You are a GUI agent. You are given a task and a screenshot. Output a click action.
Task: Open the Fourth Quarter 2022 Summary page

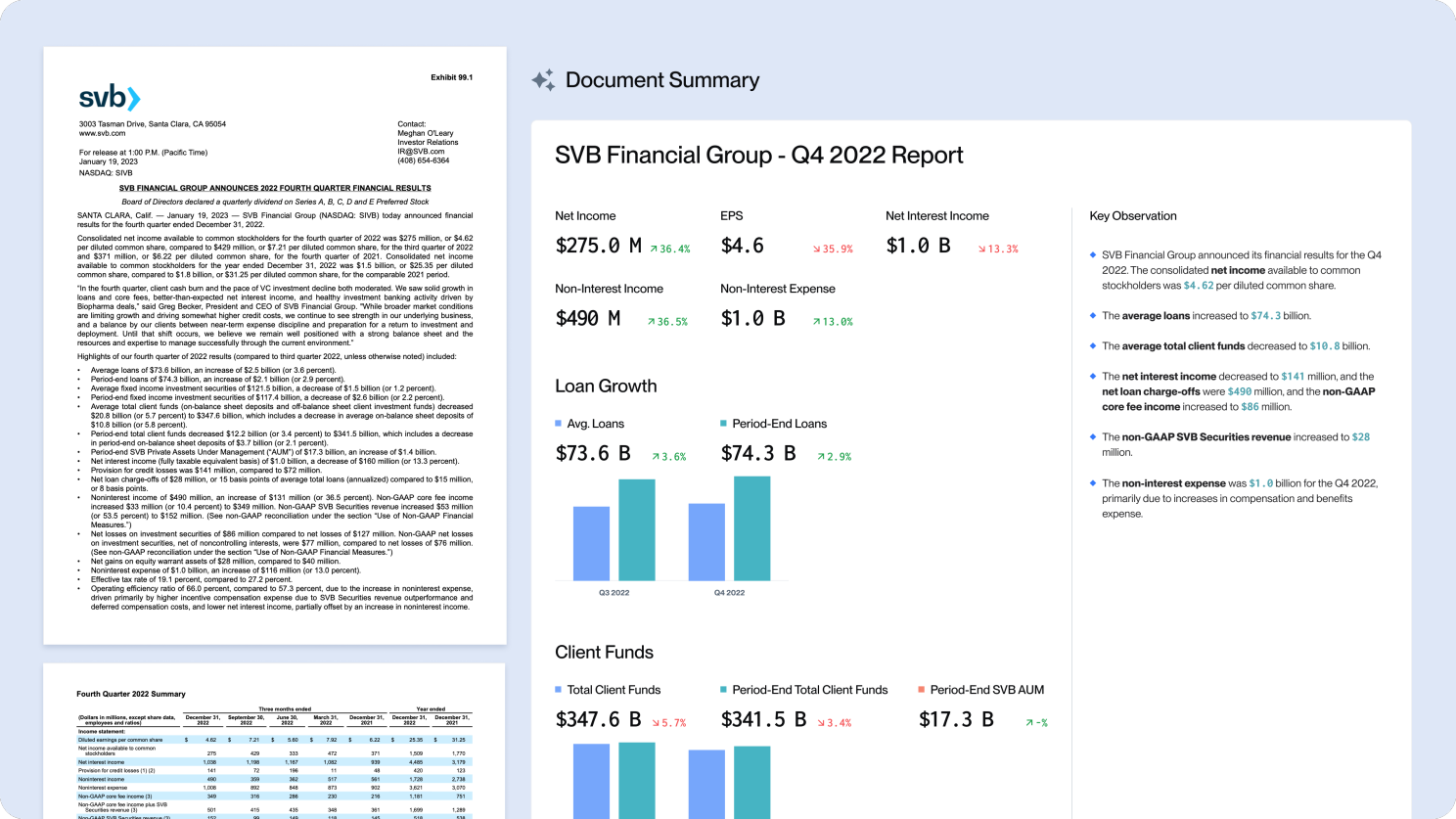[275, 741]
